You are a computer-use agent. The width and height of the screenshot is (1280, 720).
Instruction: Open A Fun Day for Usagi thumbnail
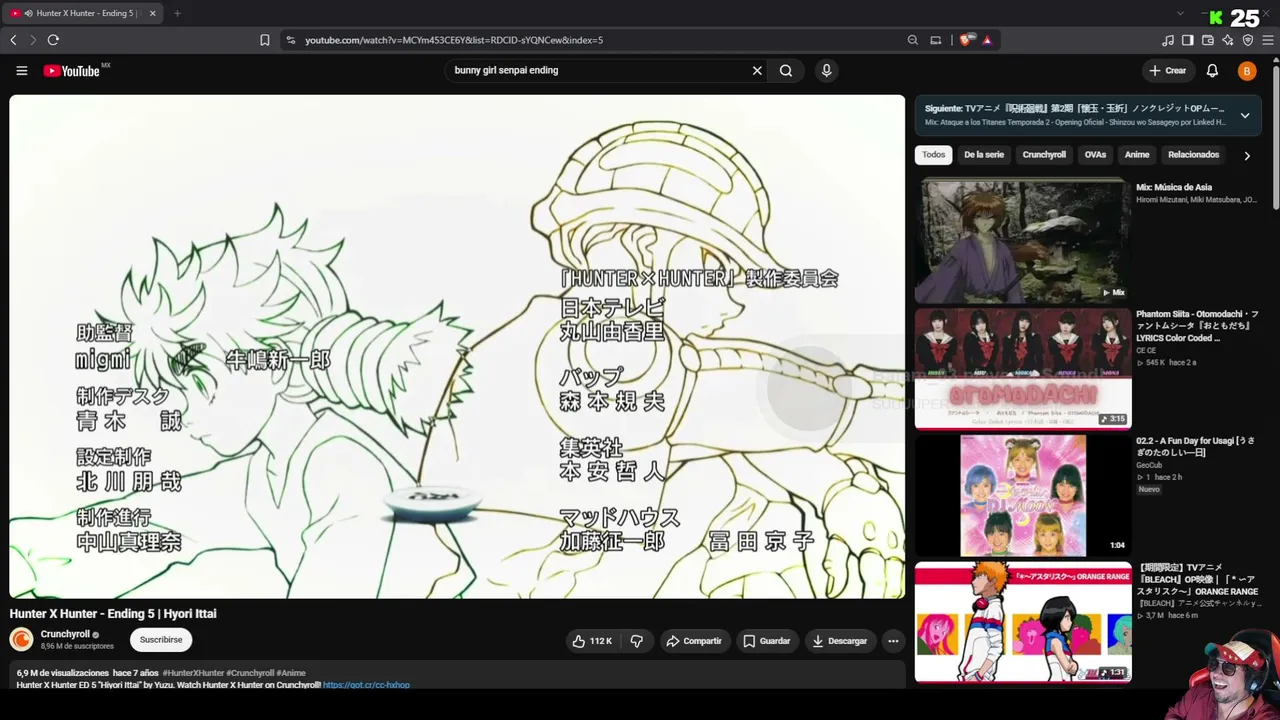tap(1023, 496)
